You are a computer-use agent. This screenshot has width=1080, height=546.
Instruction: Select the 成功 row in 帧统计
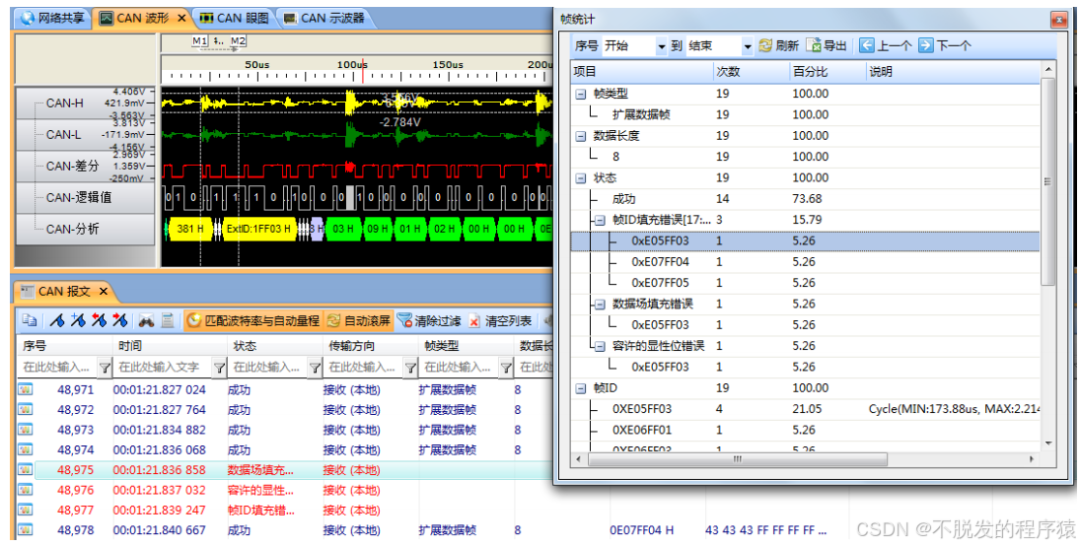806,198
